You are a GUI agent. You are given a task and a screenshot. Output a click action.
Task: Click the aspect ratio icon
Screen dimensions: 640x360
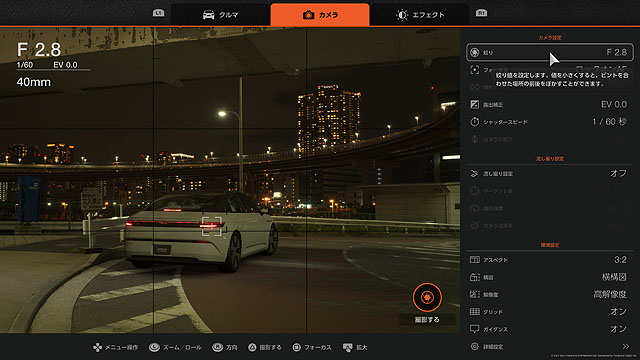[474, 260]
